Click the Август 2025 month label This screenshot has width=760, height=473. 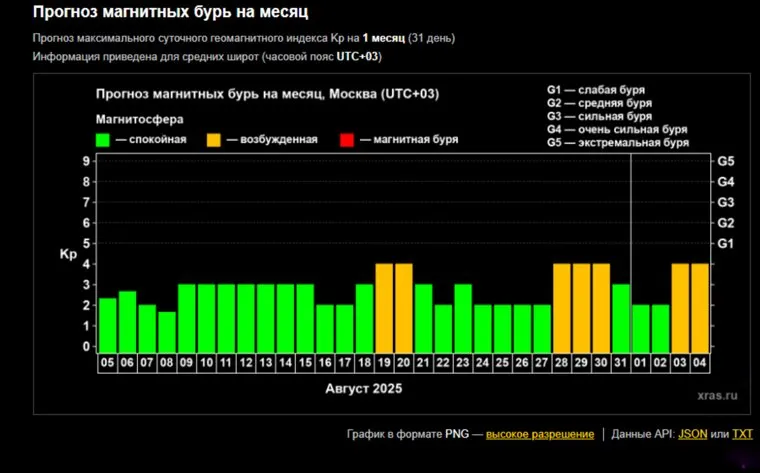[365, 386]
